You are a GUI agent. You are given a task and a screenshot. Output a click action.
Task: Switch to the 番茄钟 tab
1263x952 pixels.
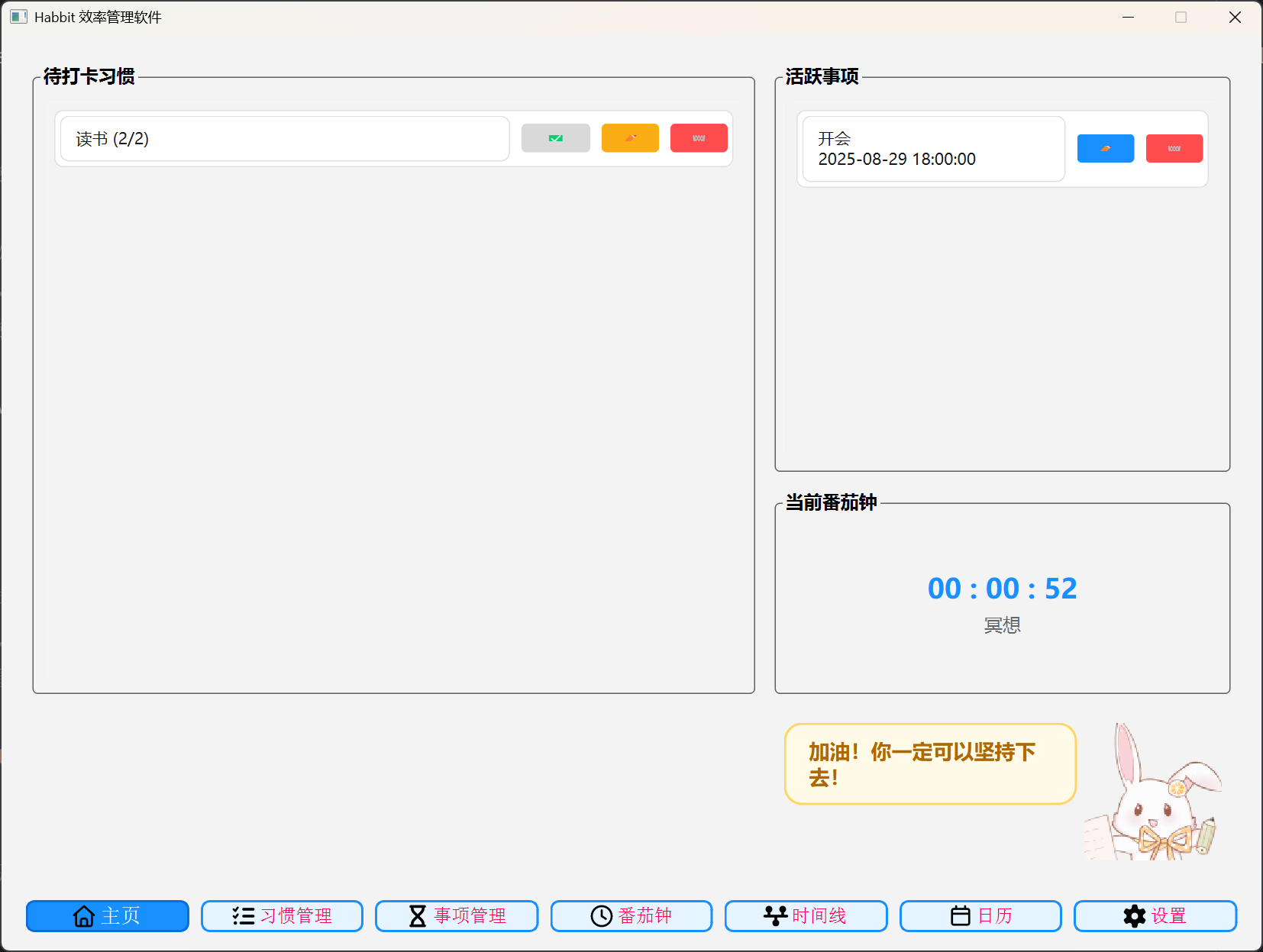(631, 915)
